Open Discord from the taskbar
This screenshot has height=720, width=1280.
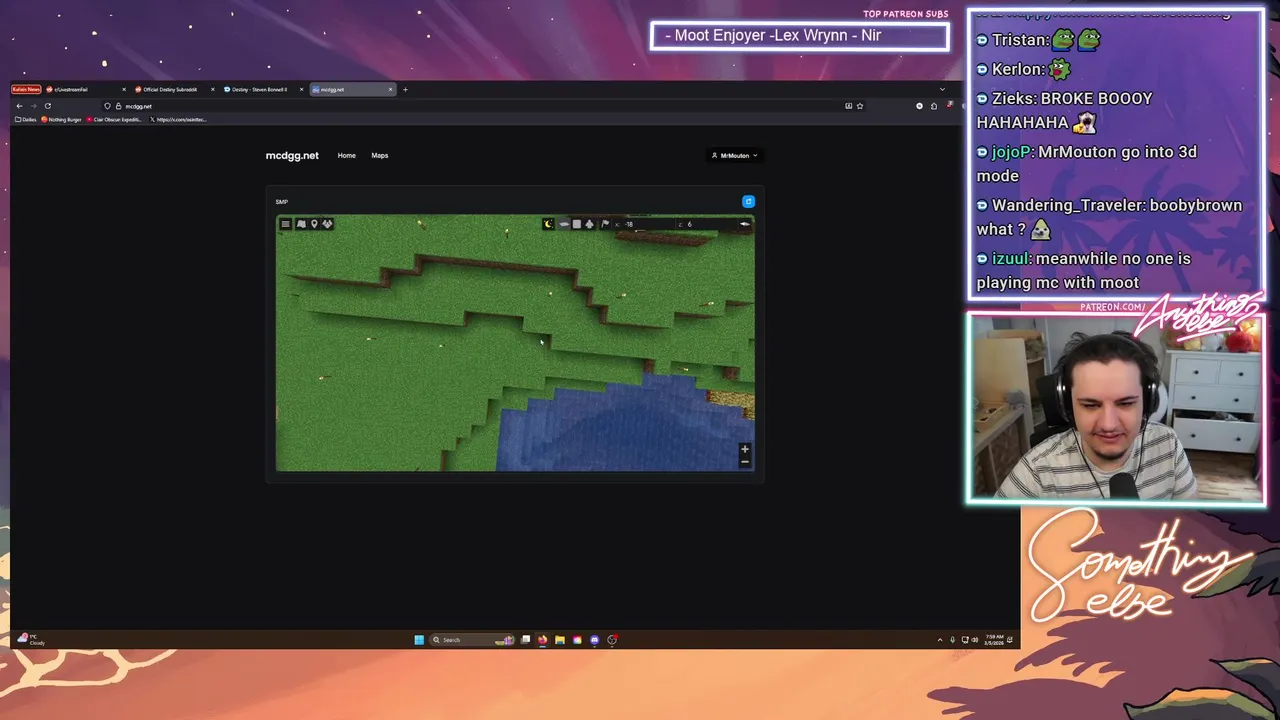coord(595,640)
